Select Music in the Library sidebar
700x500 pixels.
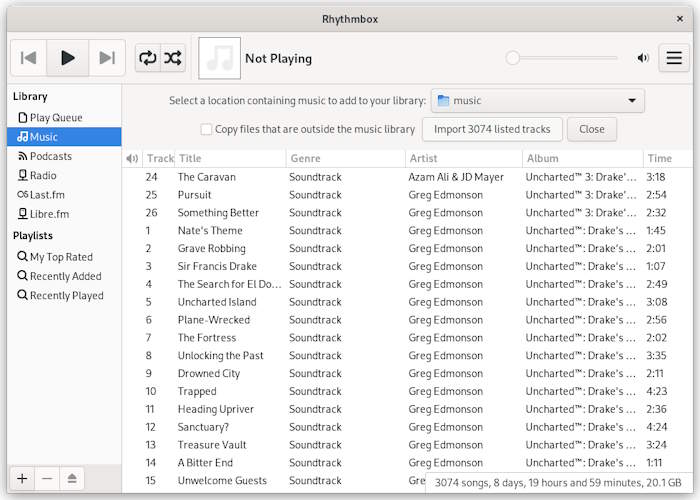click(x=64, y=137)
